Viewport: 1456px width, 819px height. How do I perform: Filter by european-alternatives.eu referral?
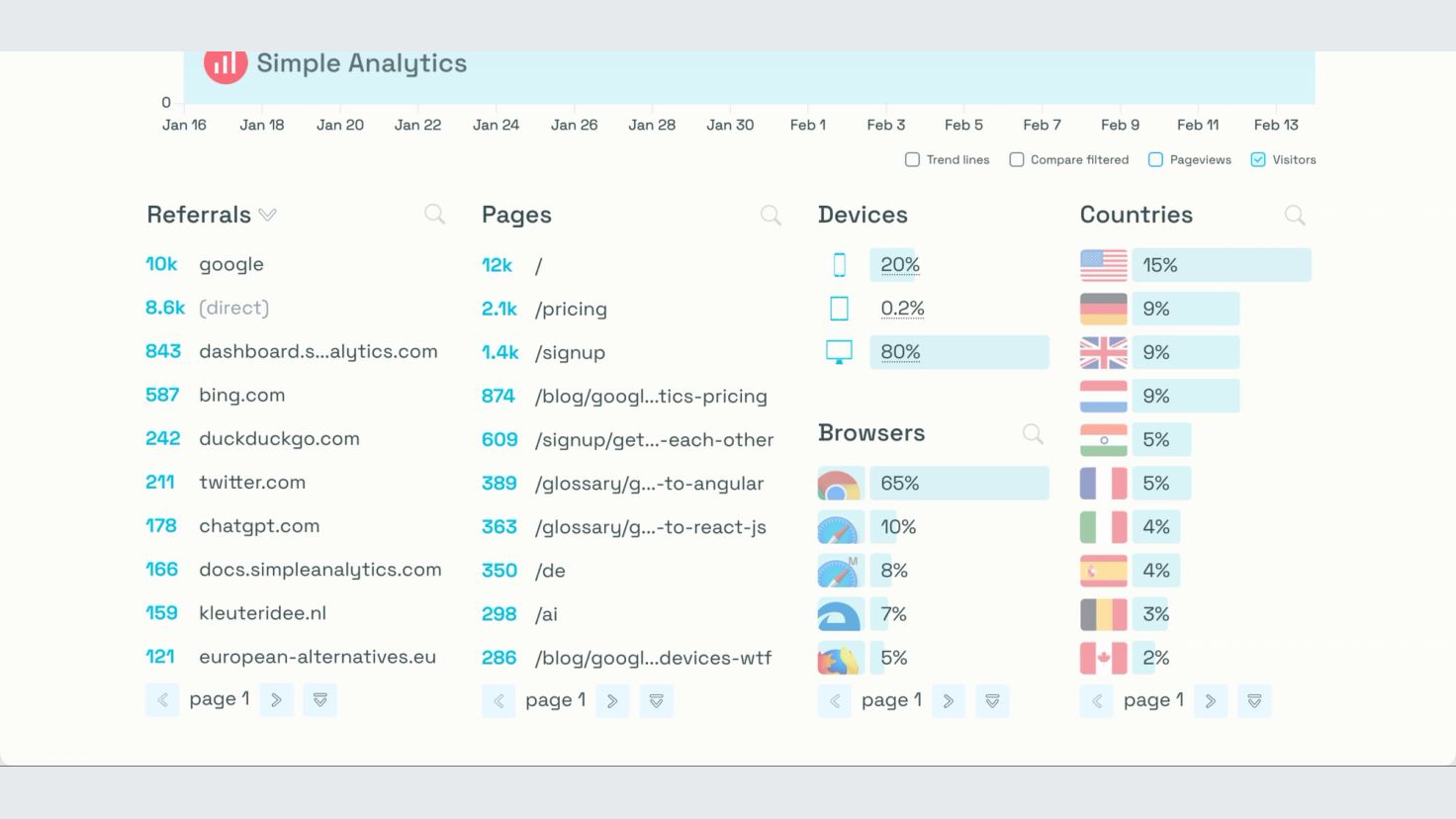point(318,656)
